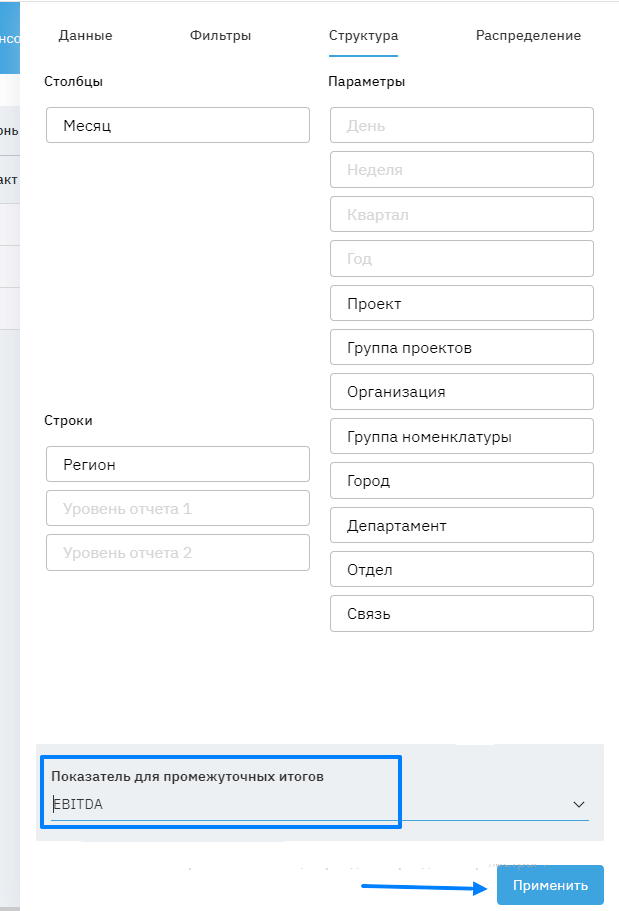This screenshot has height=911, width=619.
Task: Select the Месяц column field
Action: [178, 126]
